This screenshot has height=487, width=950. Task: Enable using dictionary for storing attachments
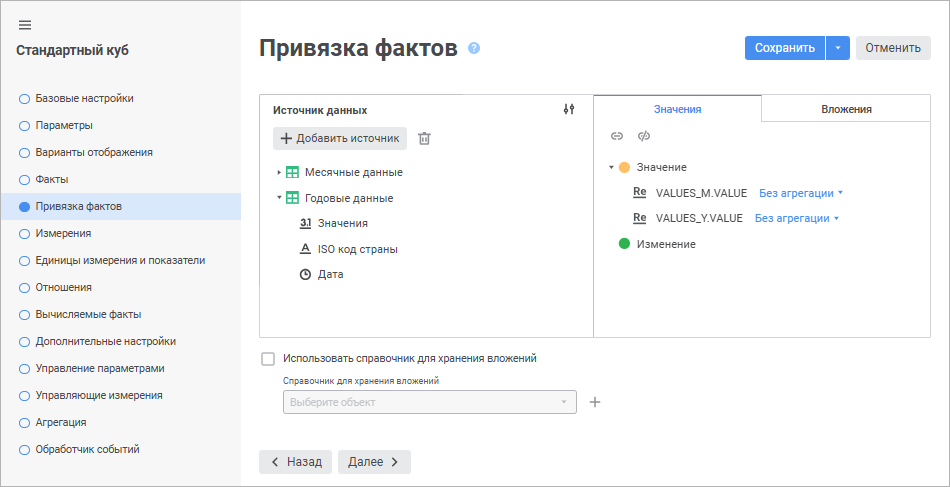click(267, 358)
